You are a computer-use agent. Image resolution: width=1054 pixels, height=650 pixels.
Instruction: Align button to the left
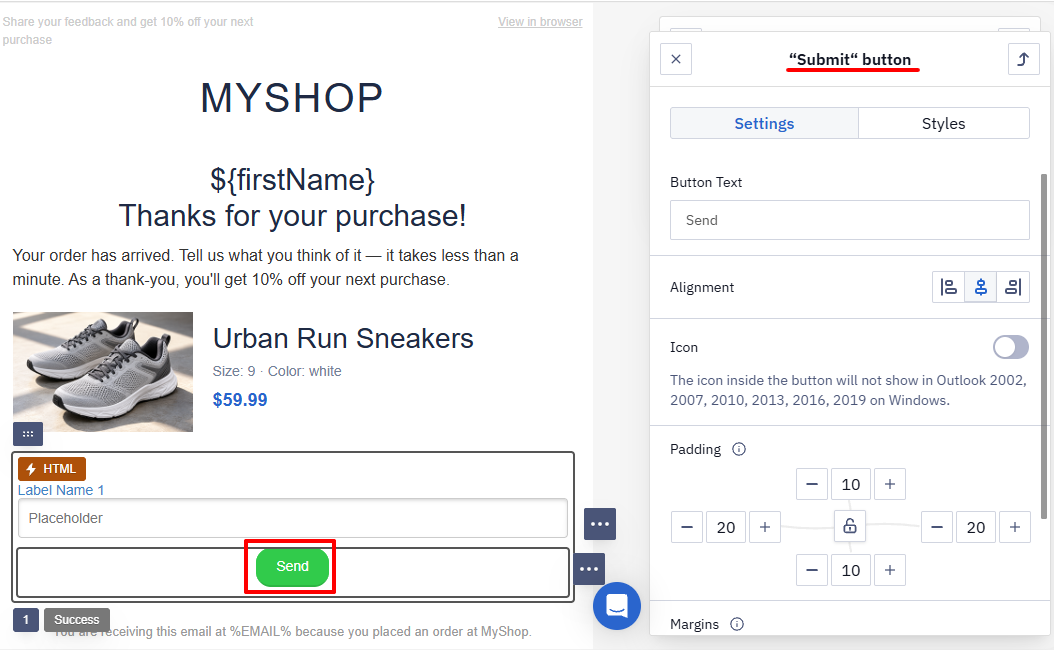pyautogui.click(x=948, y=287)
